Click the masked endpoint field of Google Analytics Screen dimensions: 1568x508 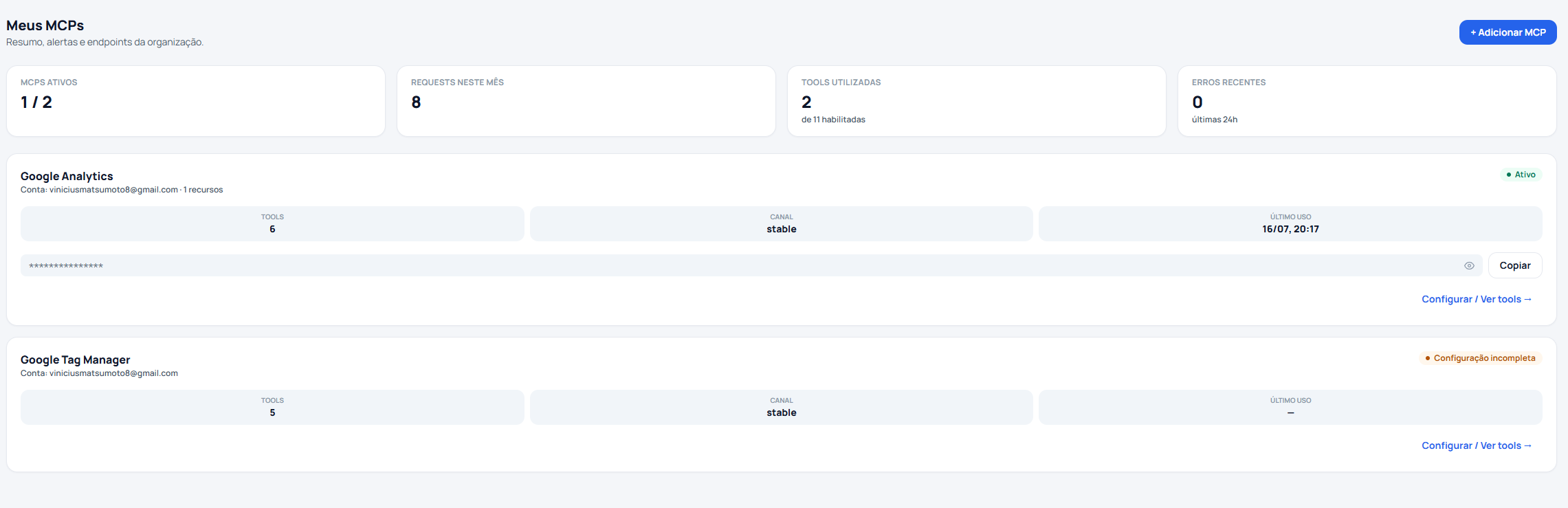point(751,265)
